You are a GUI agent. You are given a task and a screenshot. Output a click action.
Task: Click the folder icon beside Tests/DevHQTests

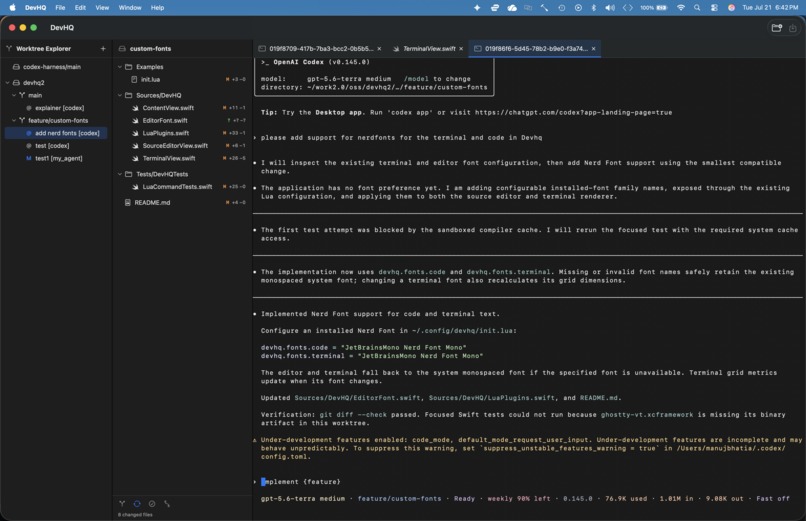pos(129,174)
